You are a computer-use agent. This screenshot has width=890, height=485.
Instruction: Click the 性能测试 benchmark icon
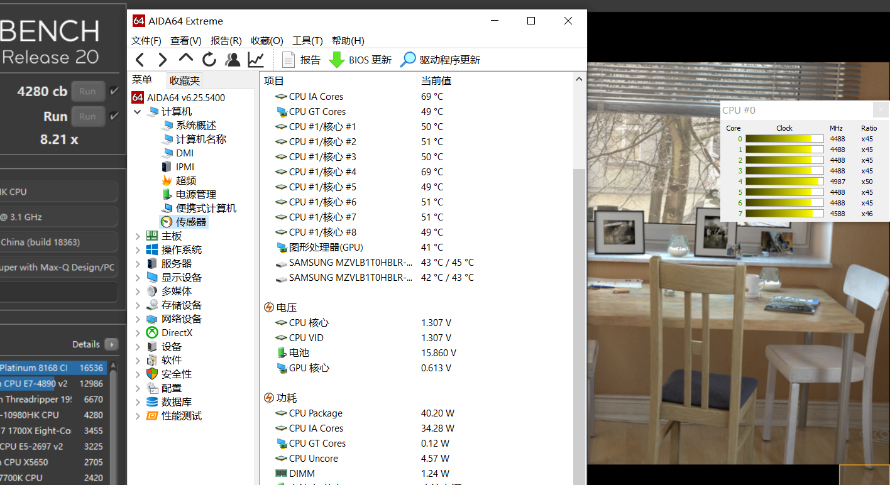(152, 416)
